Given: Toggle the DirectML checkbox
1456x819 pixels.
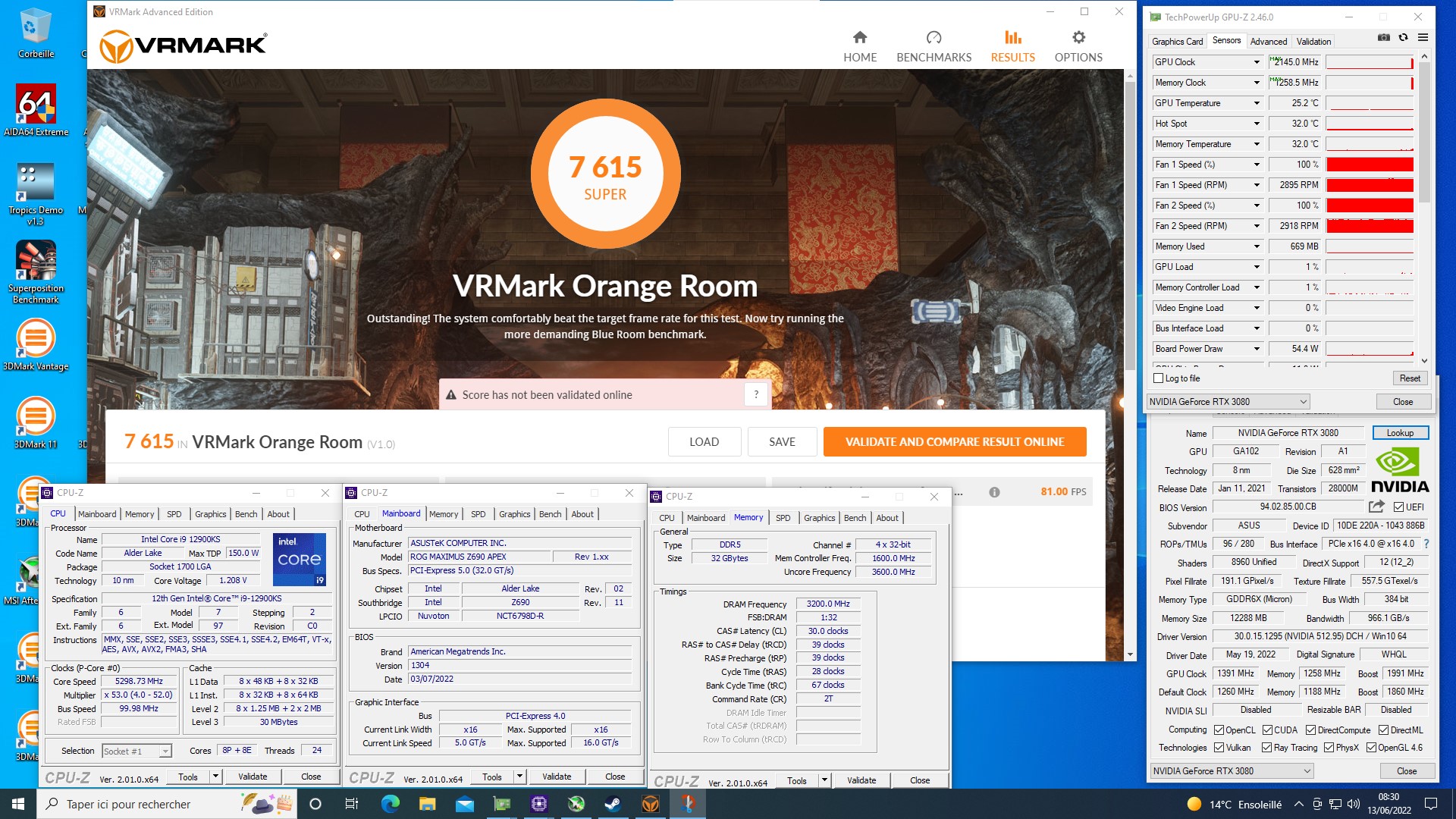Looking at the screenshot, I should pos(1383,730).
